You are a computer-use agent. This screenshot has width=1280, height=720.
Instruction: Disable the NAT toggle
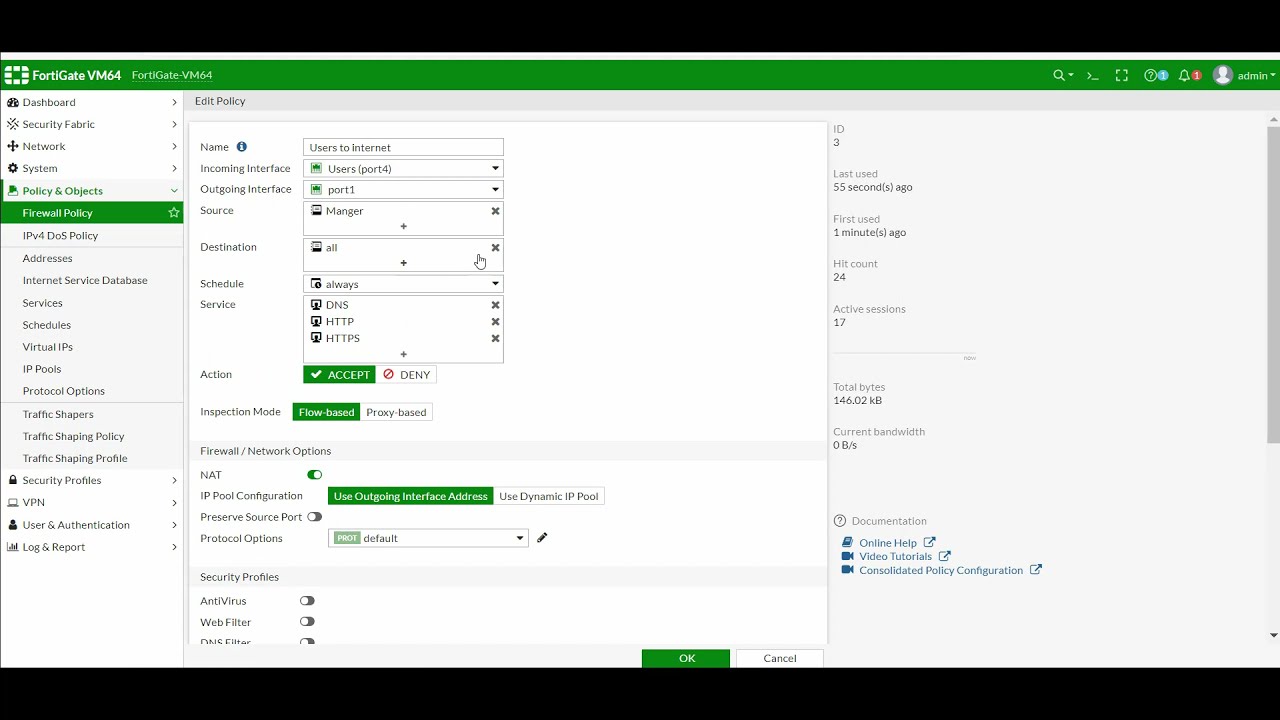point(315,475)
